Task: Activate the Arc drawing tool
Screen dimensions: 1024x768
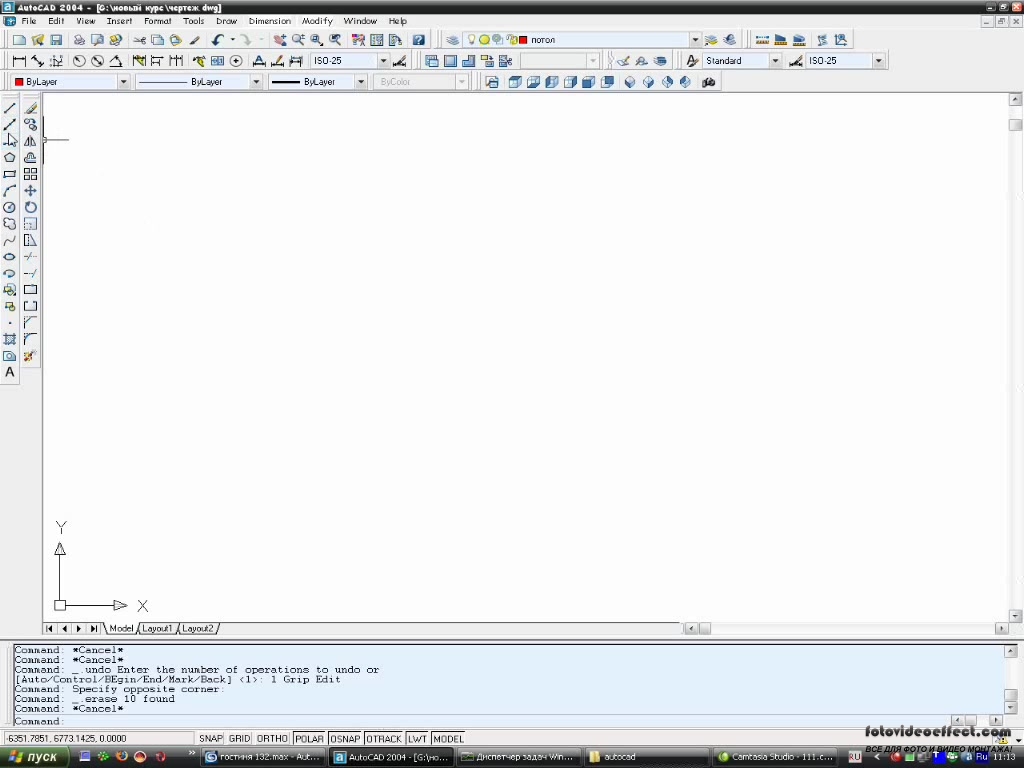Action: tap(10, 191)
